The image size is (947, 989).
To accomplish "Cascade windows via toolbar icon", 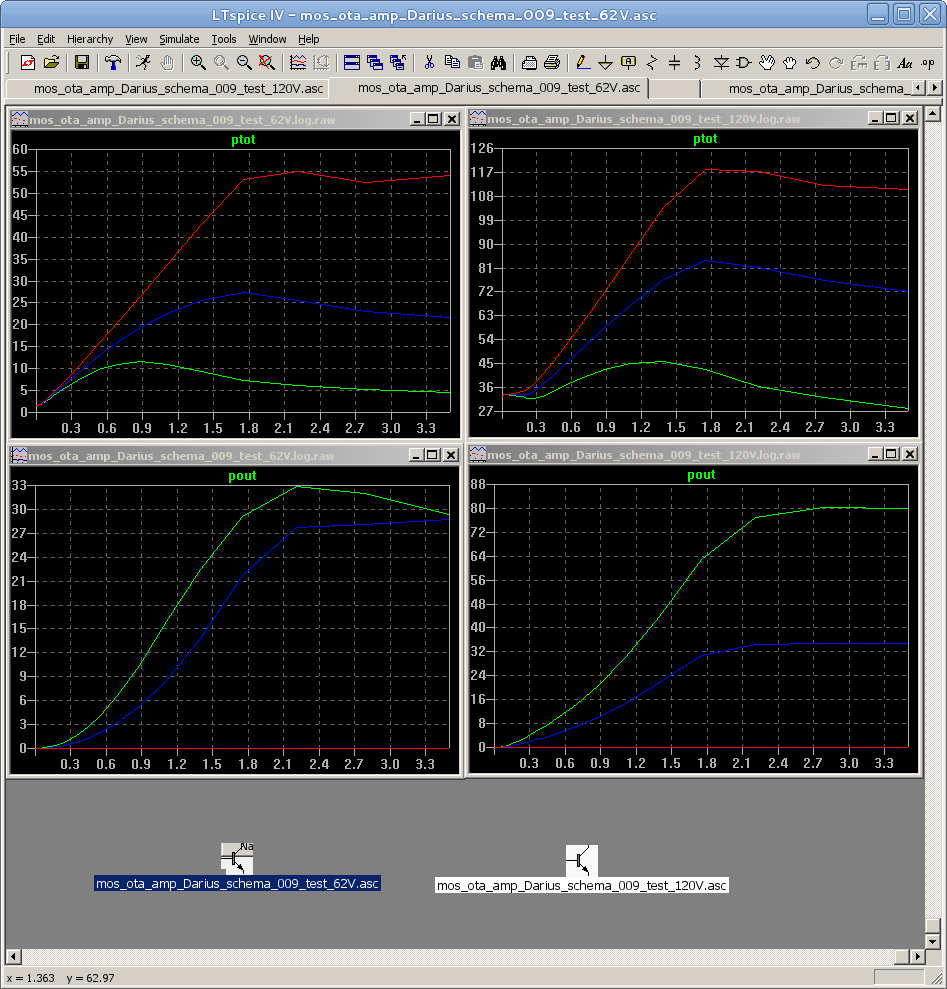I will 375,62.
